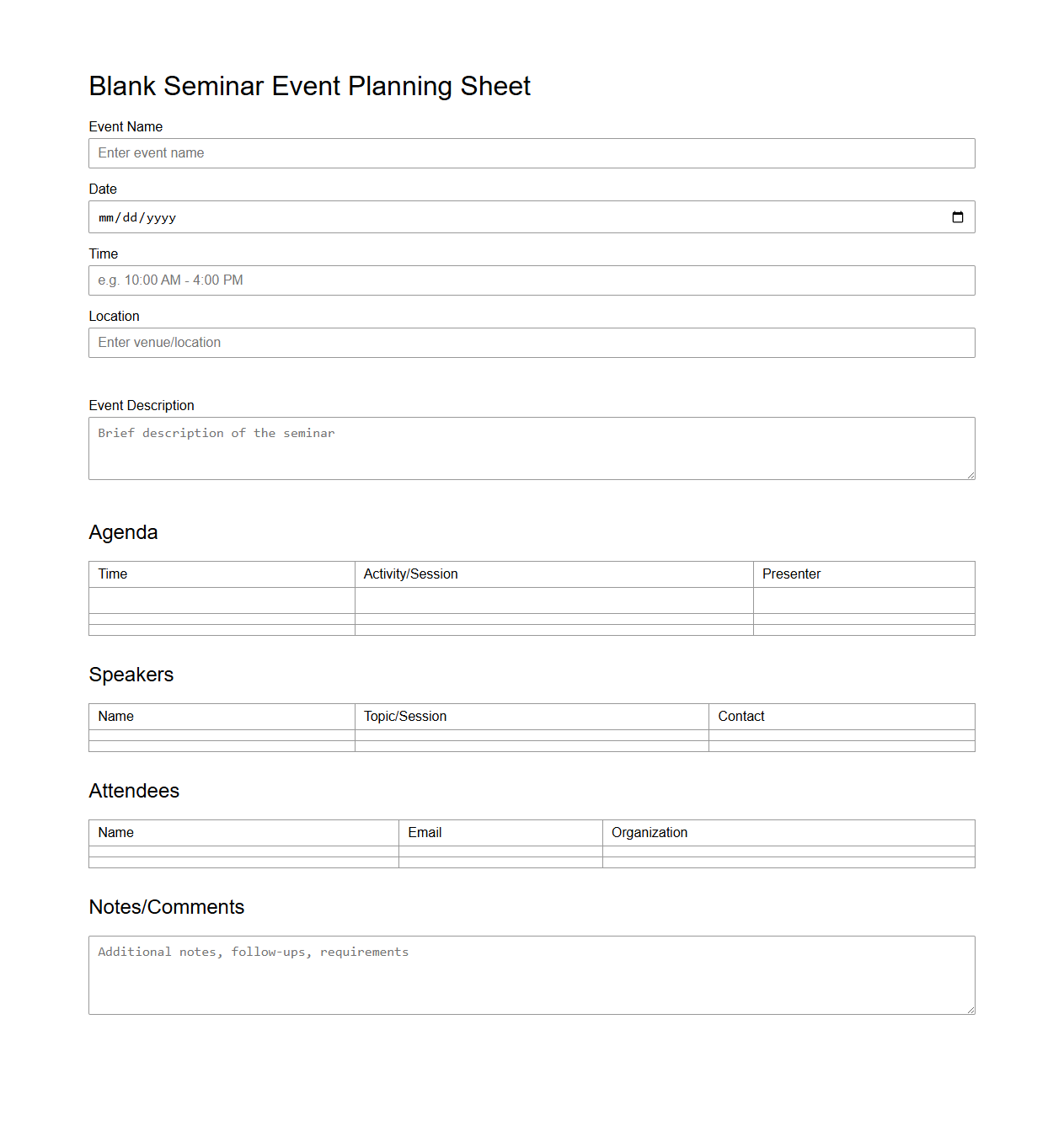Click the first Name cell under Attendees
The image size is (1064, 1126).
(243, 851)
